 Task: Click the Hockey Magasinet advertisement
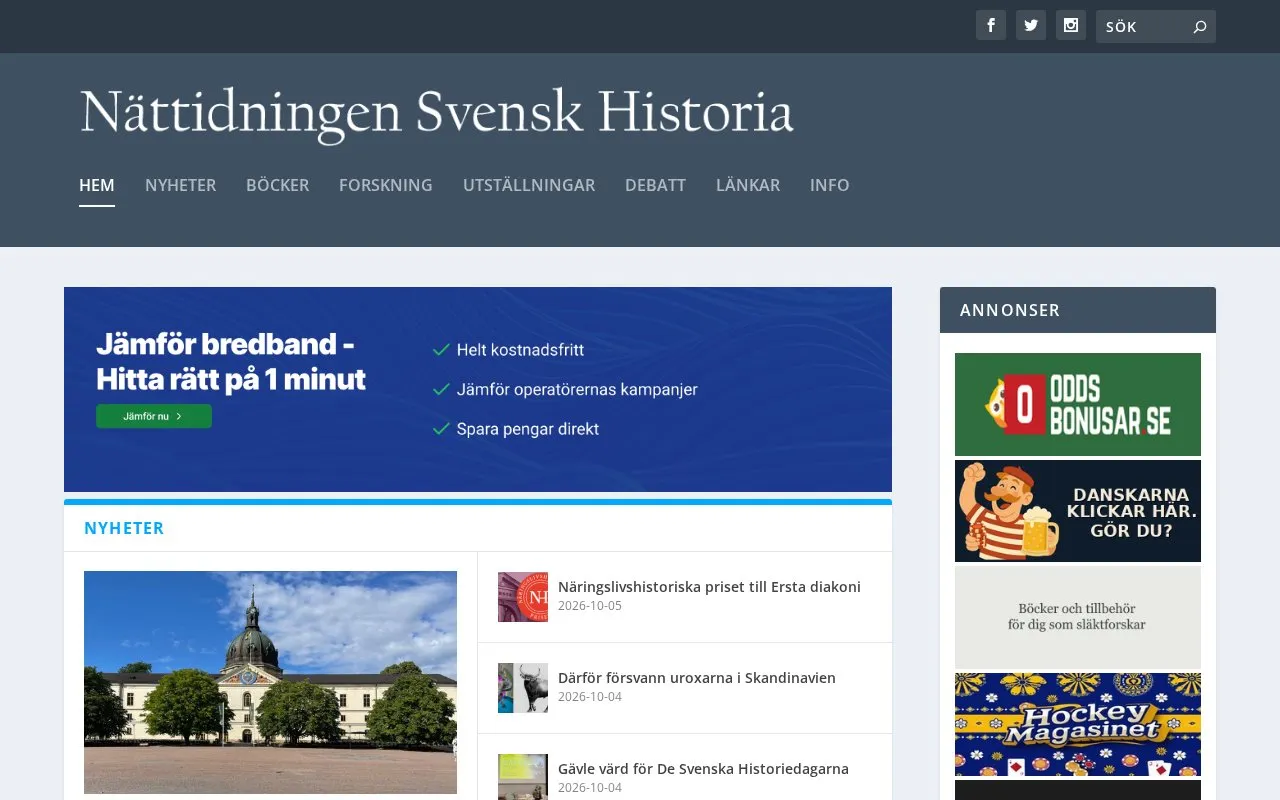[x=1078, y=725]
